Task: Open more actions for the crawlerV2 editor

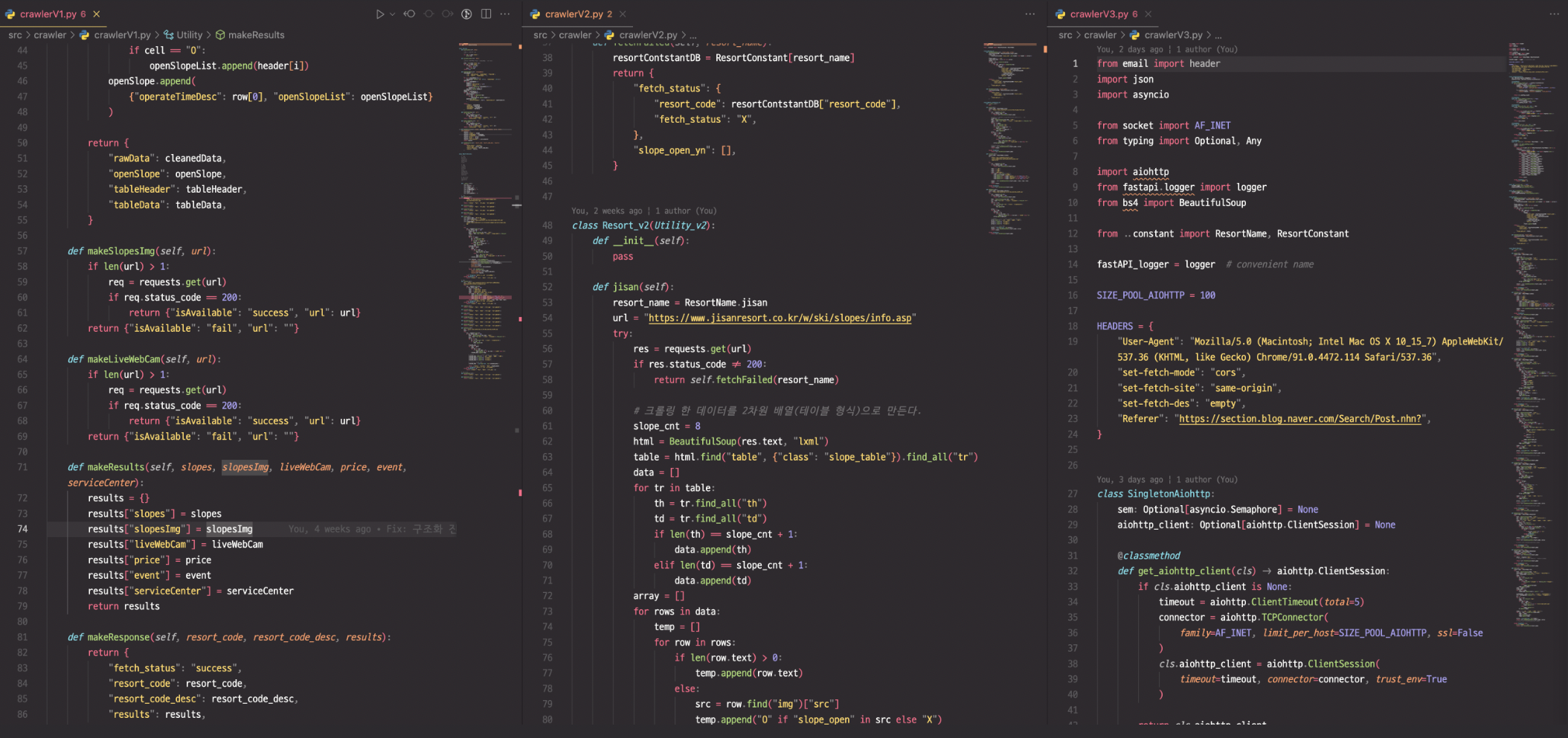Action: tap(1029, 14)
